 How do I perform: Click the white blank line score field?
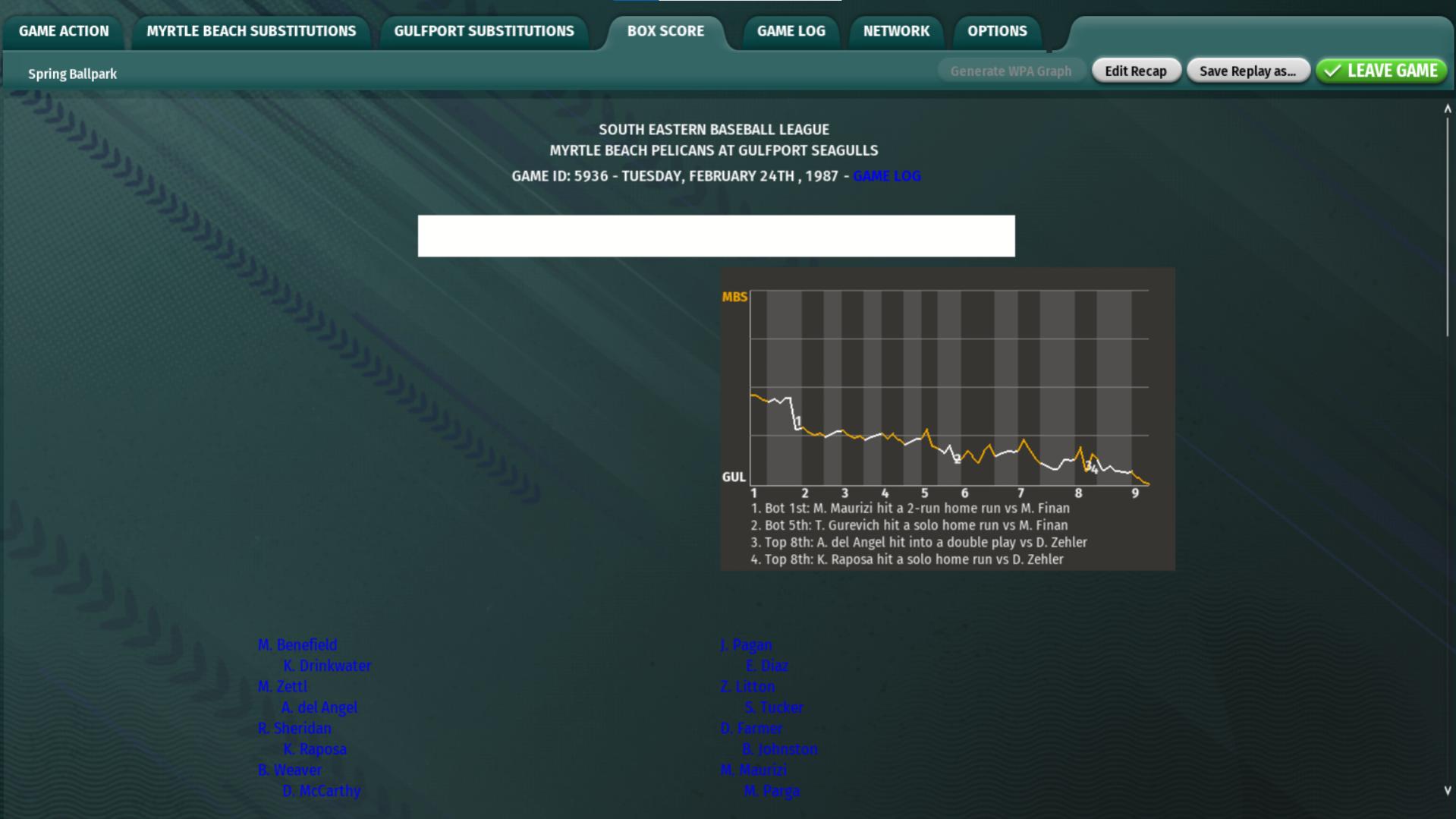point(715,236)
